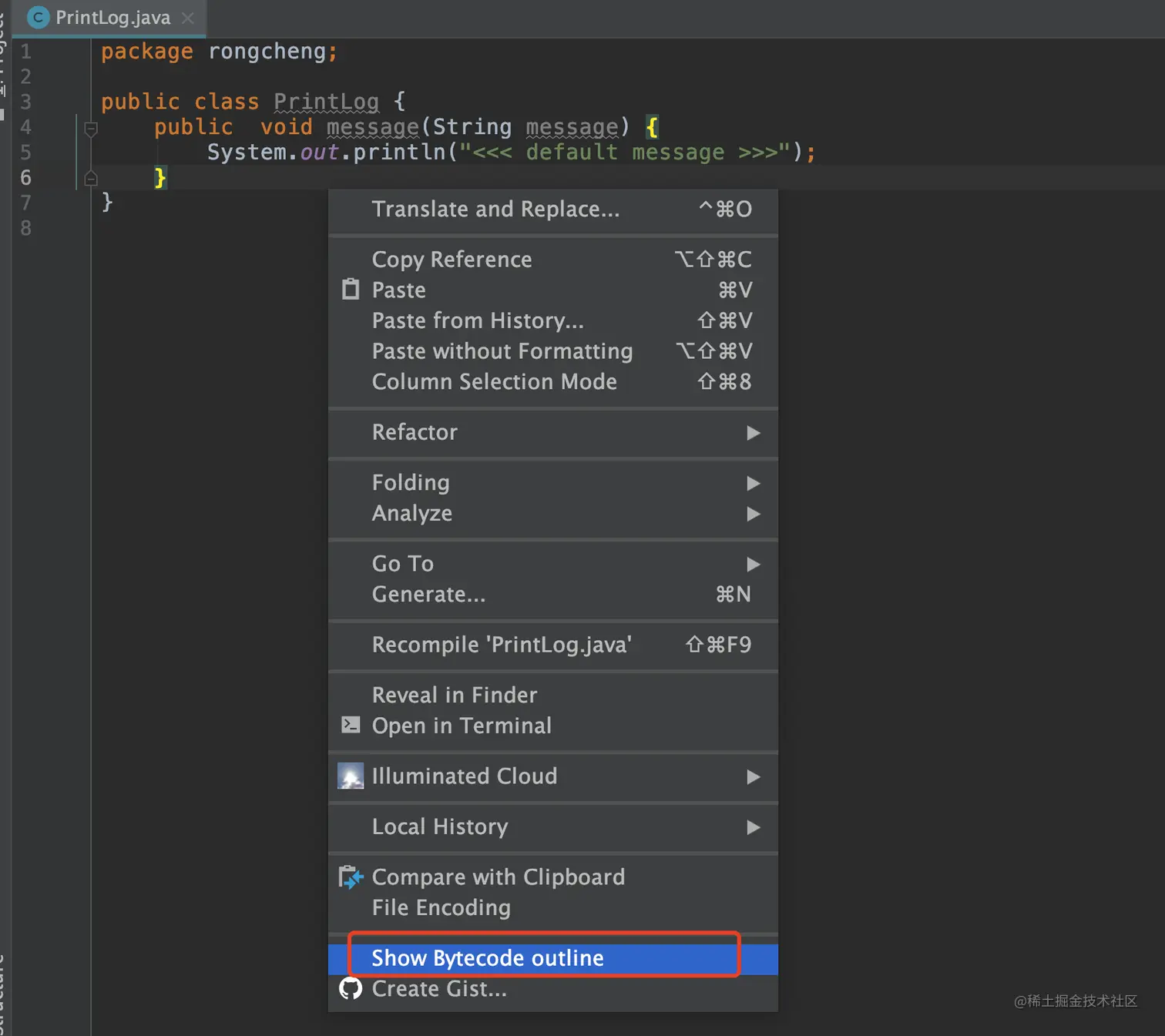This screenshot has height=1036, width=1165.
Task: Collapse the message method fold marker on line 4
Action: [90, 129]
